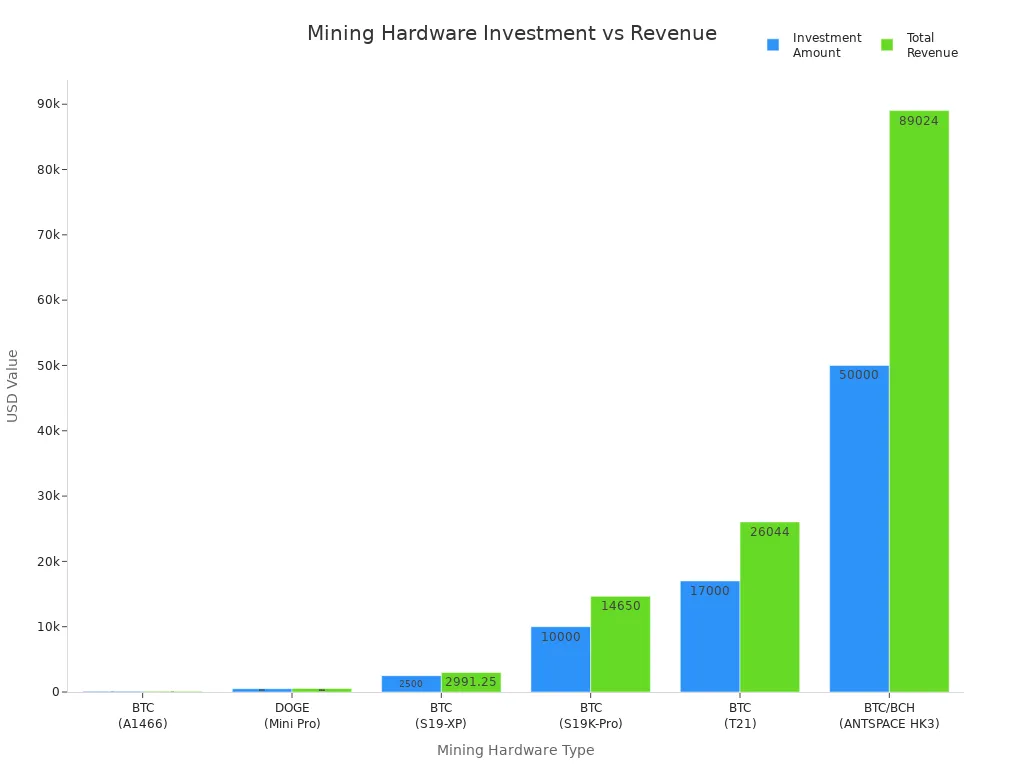The image size is (1024, 768).
Task: Select the 14650 revenue bar for S19K-Pro
Action: [x=619, y=645]
